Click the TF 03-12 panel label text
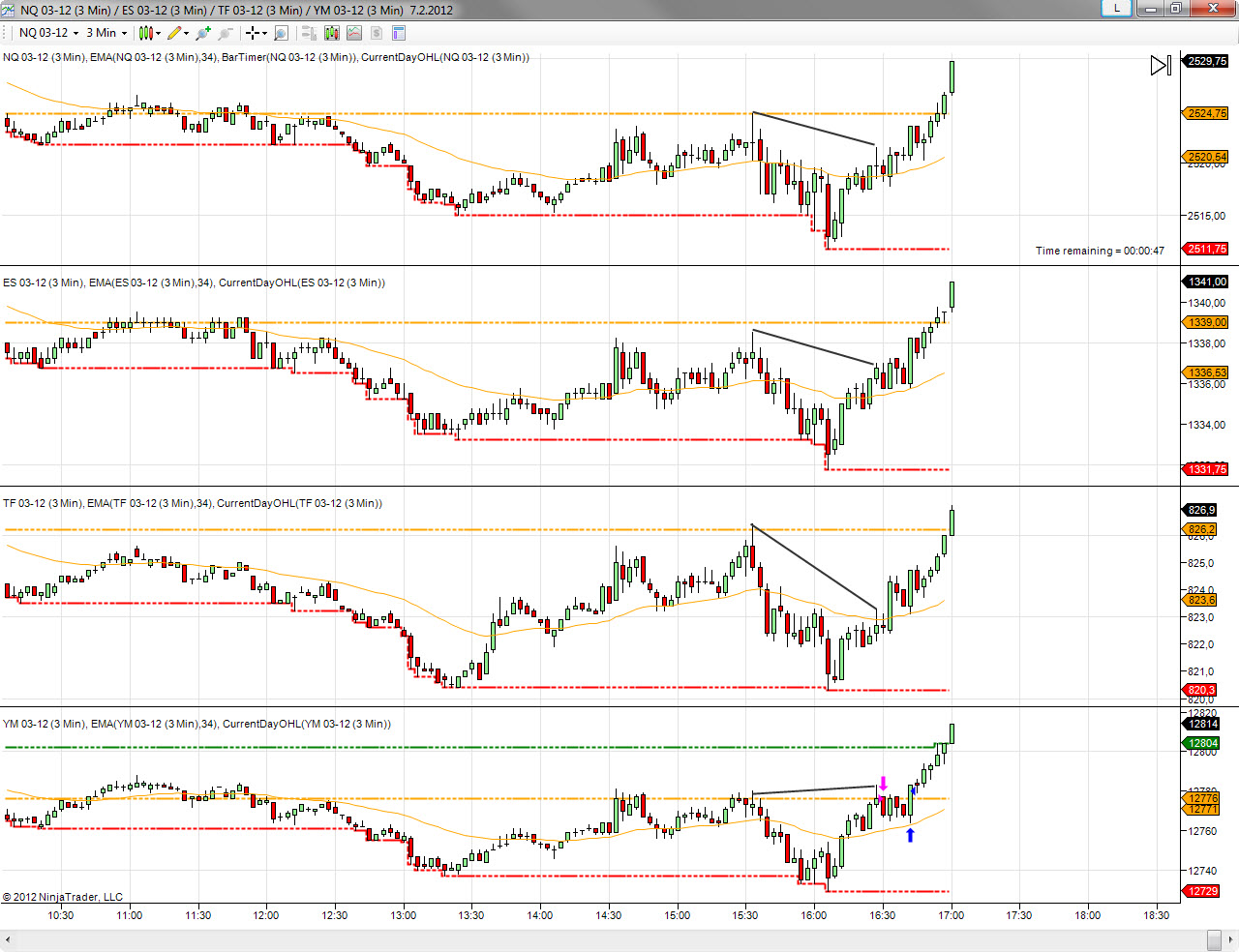The width and height of the screenshot is (1239, 952). point(193,503)
